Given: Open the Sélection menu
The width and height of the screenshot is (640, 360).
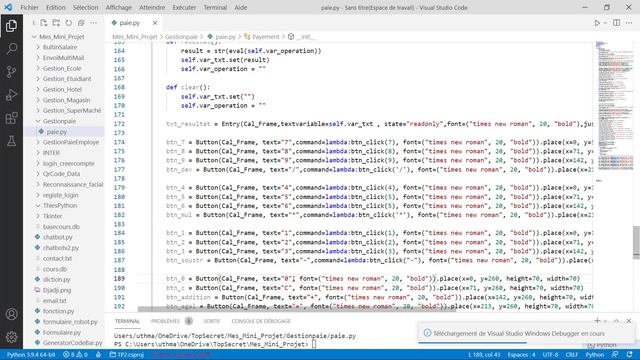Looking at the screenshot, I should click(x=85, y=7).
